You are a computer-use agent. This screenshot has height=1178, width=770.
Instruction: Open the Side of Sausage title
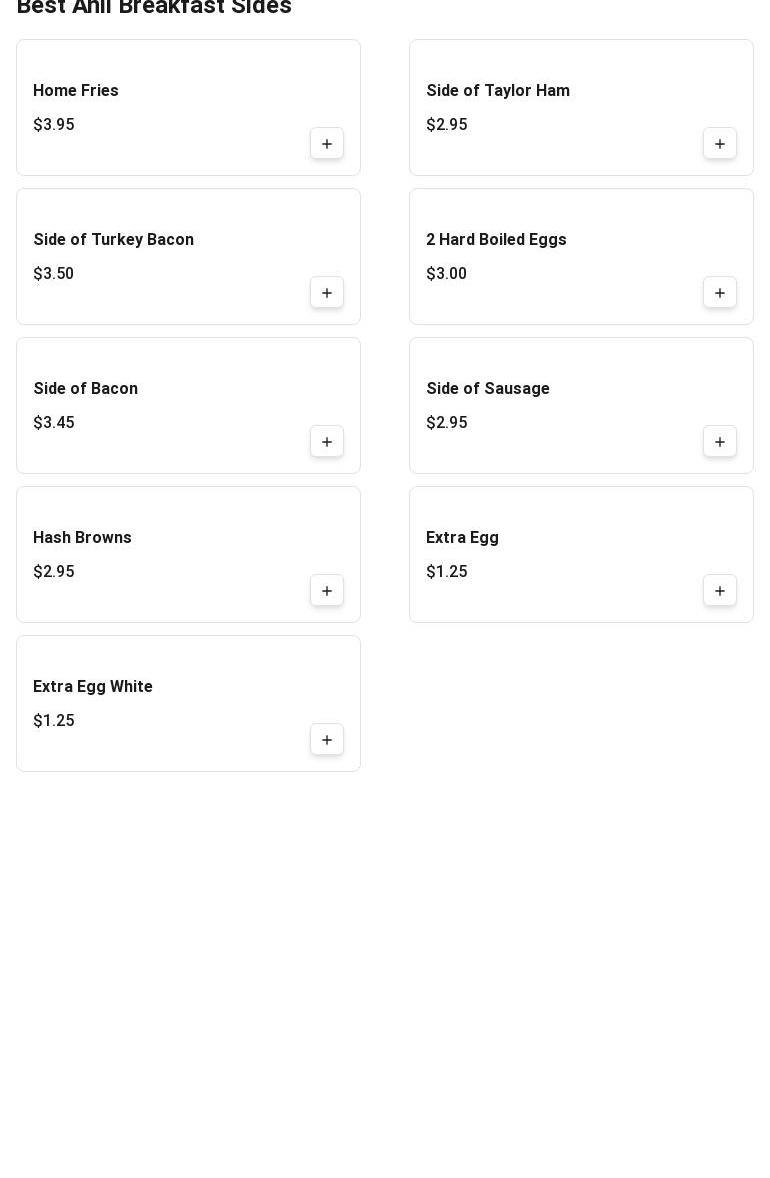click(x=488, y=388)
